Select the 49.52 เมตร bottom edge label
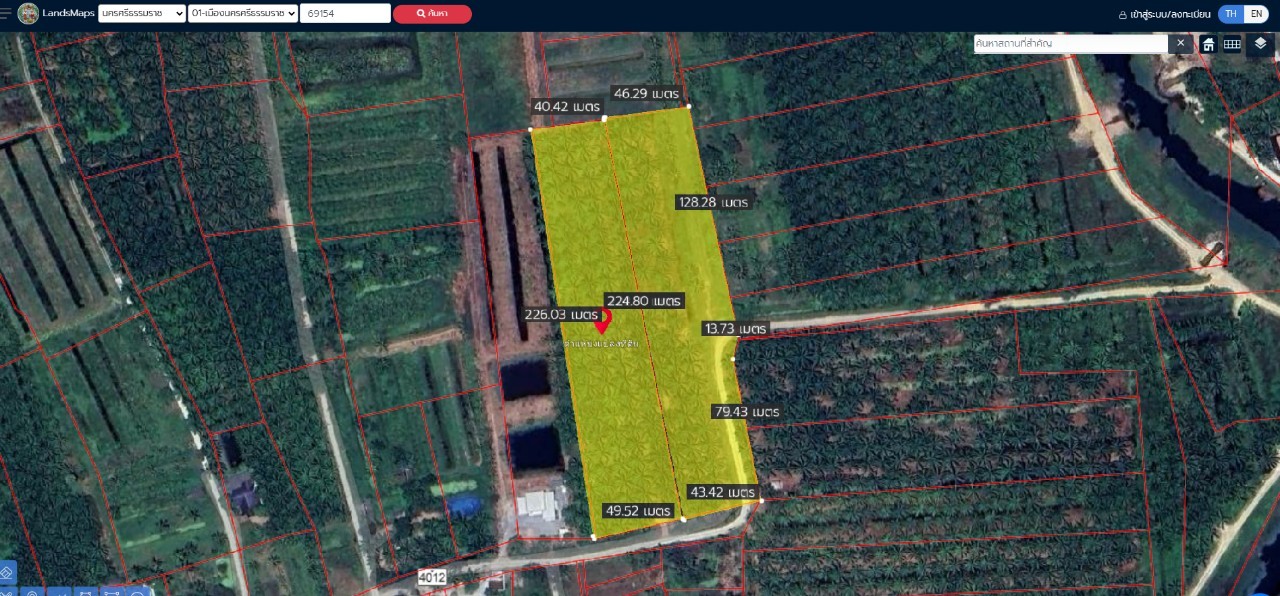 coord(637,511)
